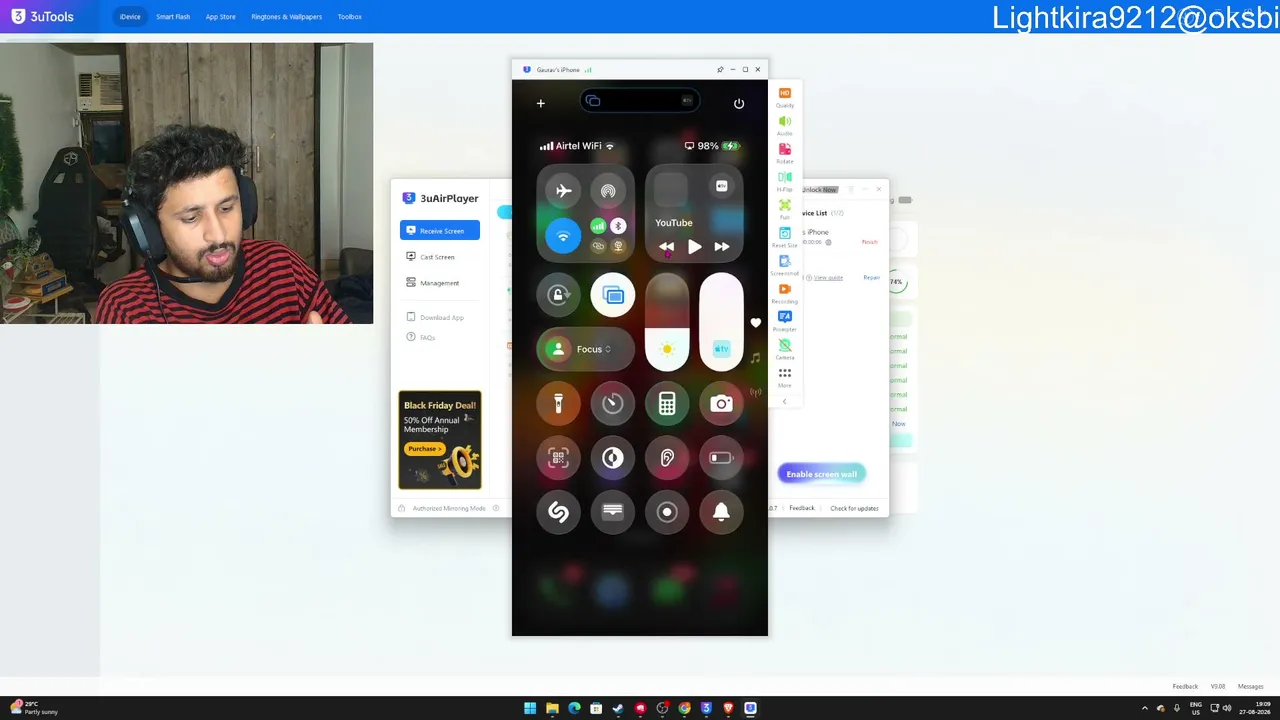Click the Reset Size icon
1280x720 pixels.
point(785,237)
